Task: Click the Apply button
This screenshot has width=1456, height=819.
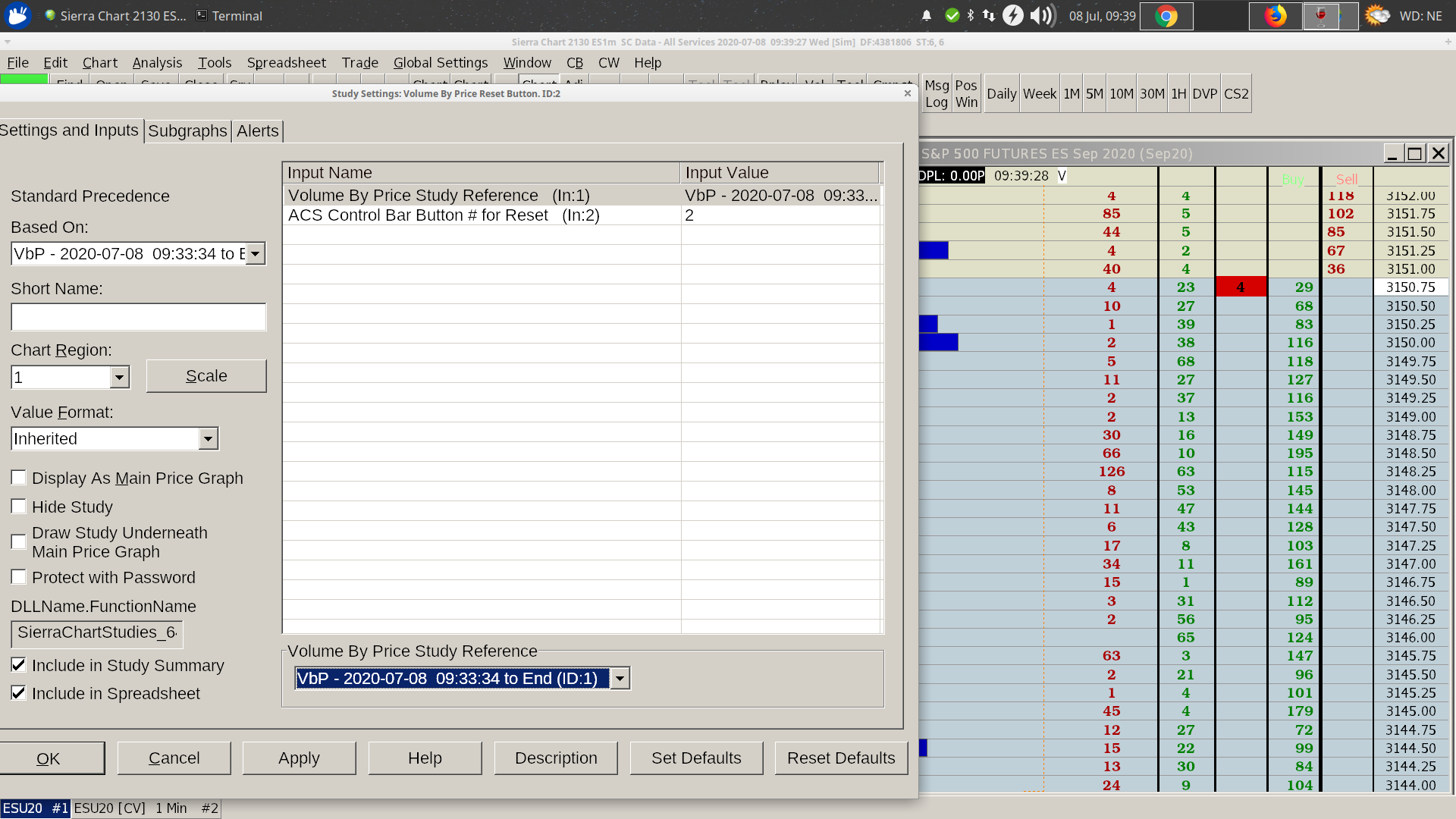Action: click(x=299, y=758)
